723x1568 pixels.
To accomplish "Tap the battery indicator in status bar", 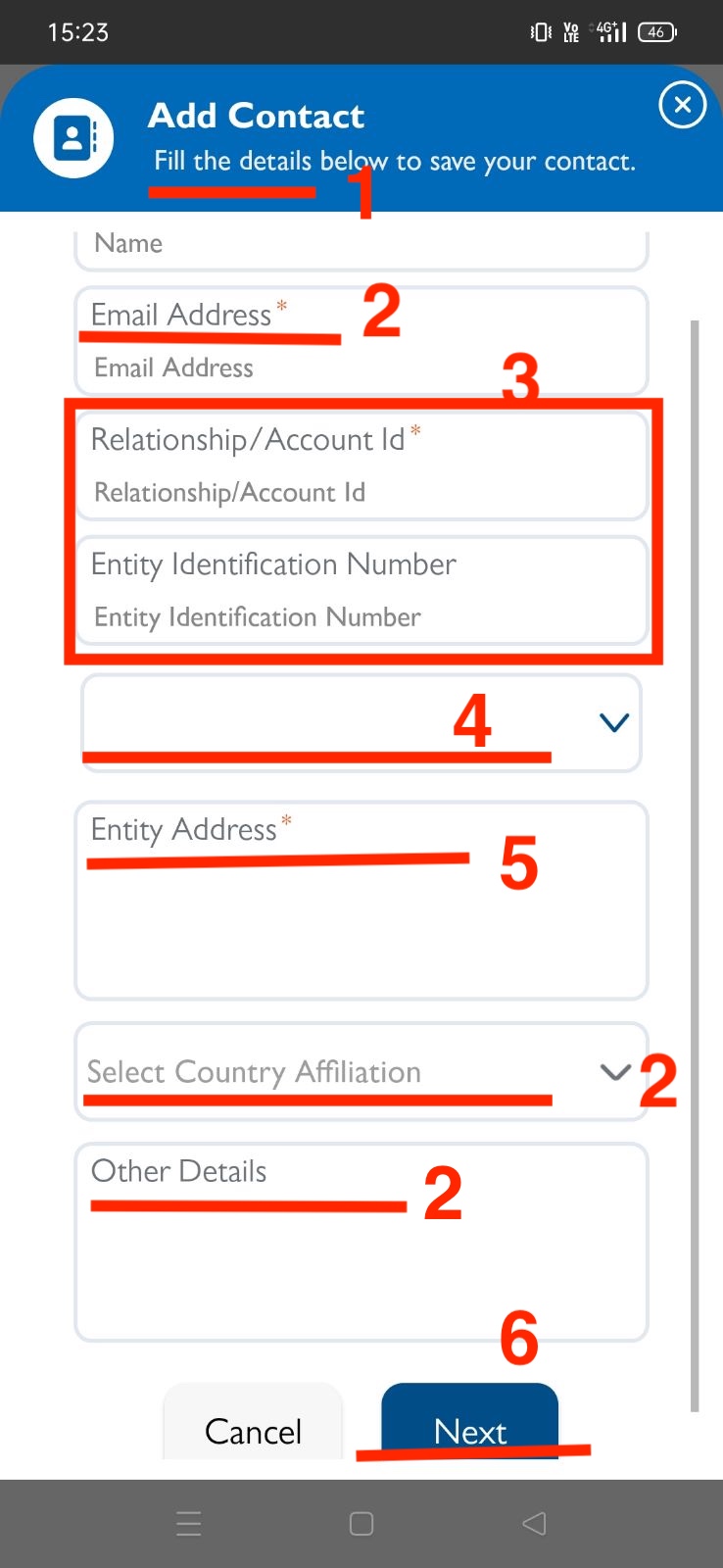I will click(x=656, y=32).
